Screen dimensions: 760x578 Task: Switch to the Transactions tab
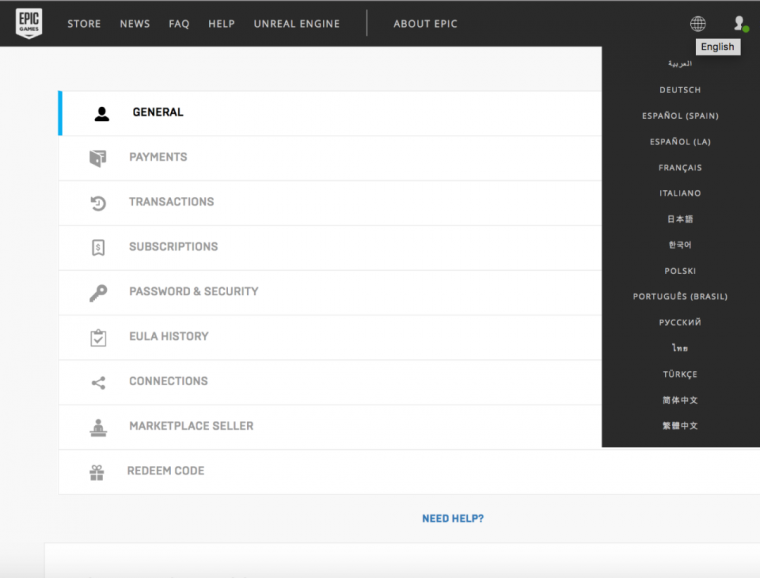tap(330, 203)
